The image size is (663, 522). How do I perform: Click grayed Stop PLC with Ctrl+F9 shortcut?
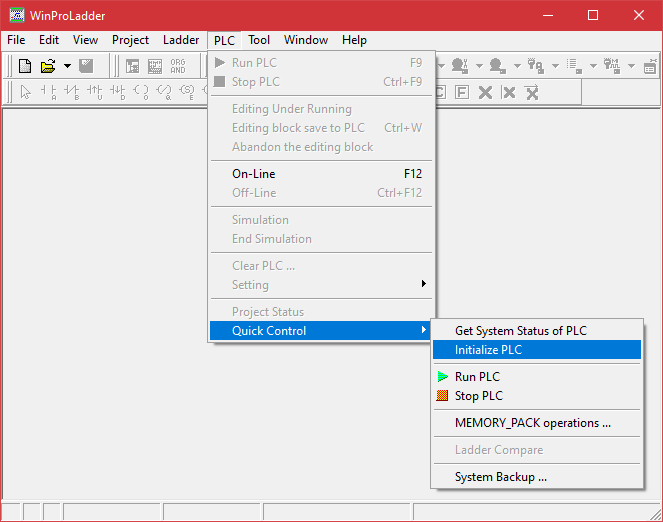coord(321,82)
